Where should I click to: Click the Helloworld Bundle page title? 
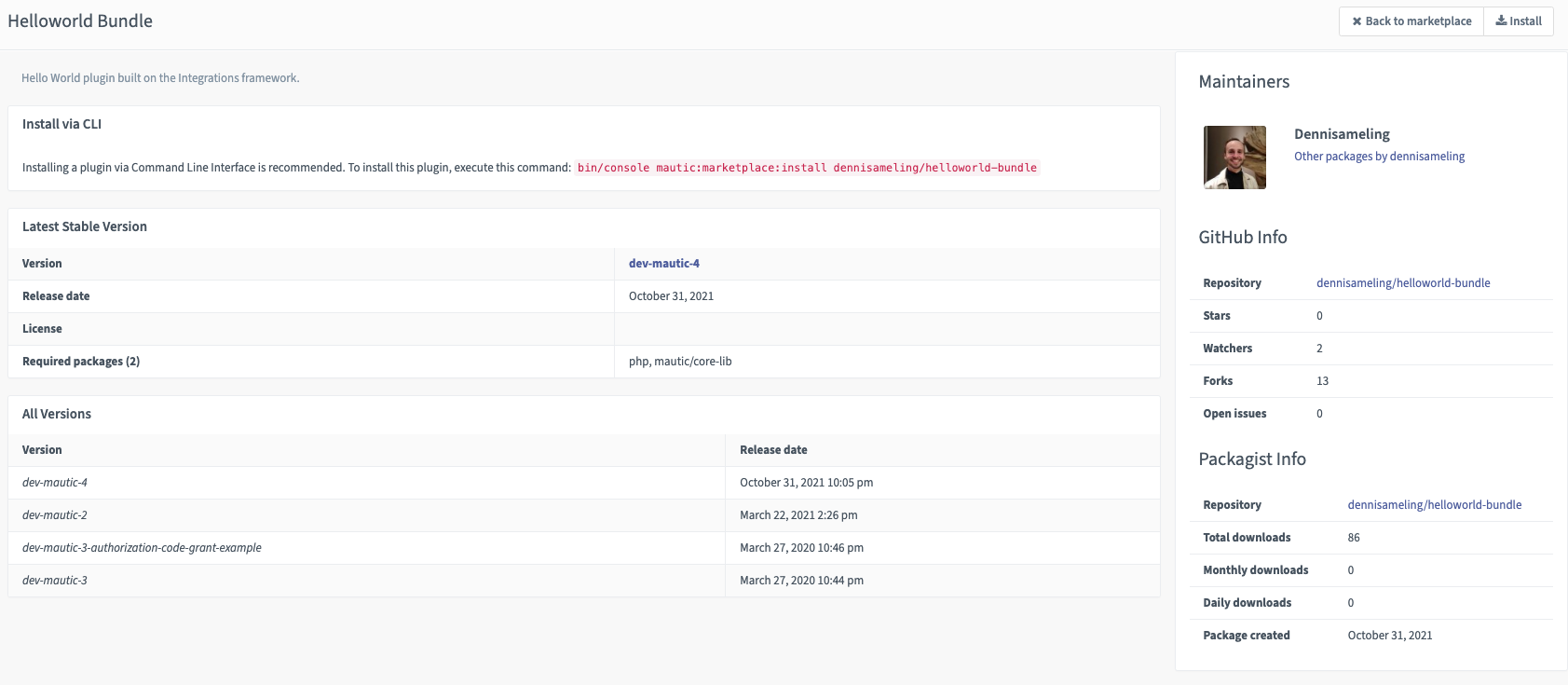[80, 21]
